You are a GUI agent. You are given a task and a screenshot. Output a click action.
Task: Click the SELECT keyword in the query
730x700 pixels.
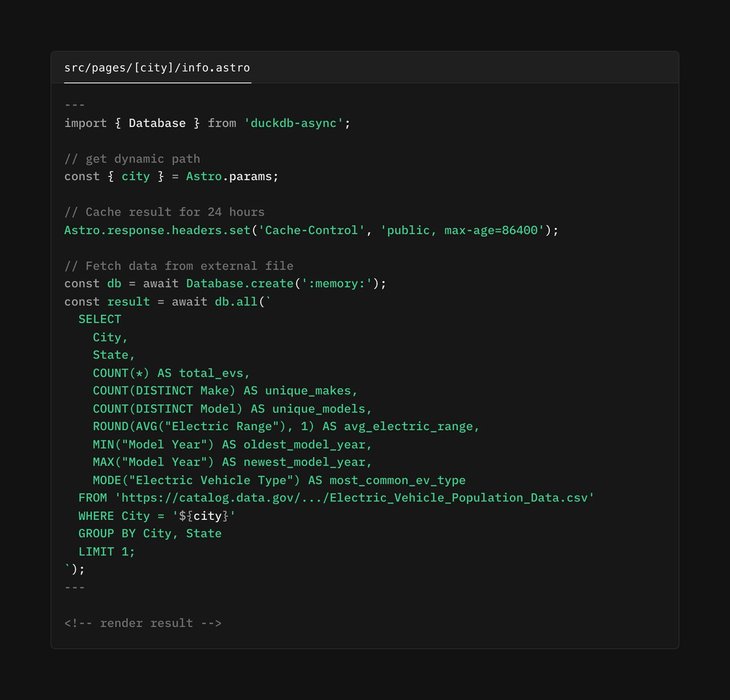pos(100,319)
